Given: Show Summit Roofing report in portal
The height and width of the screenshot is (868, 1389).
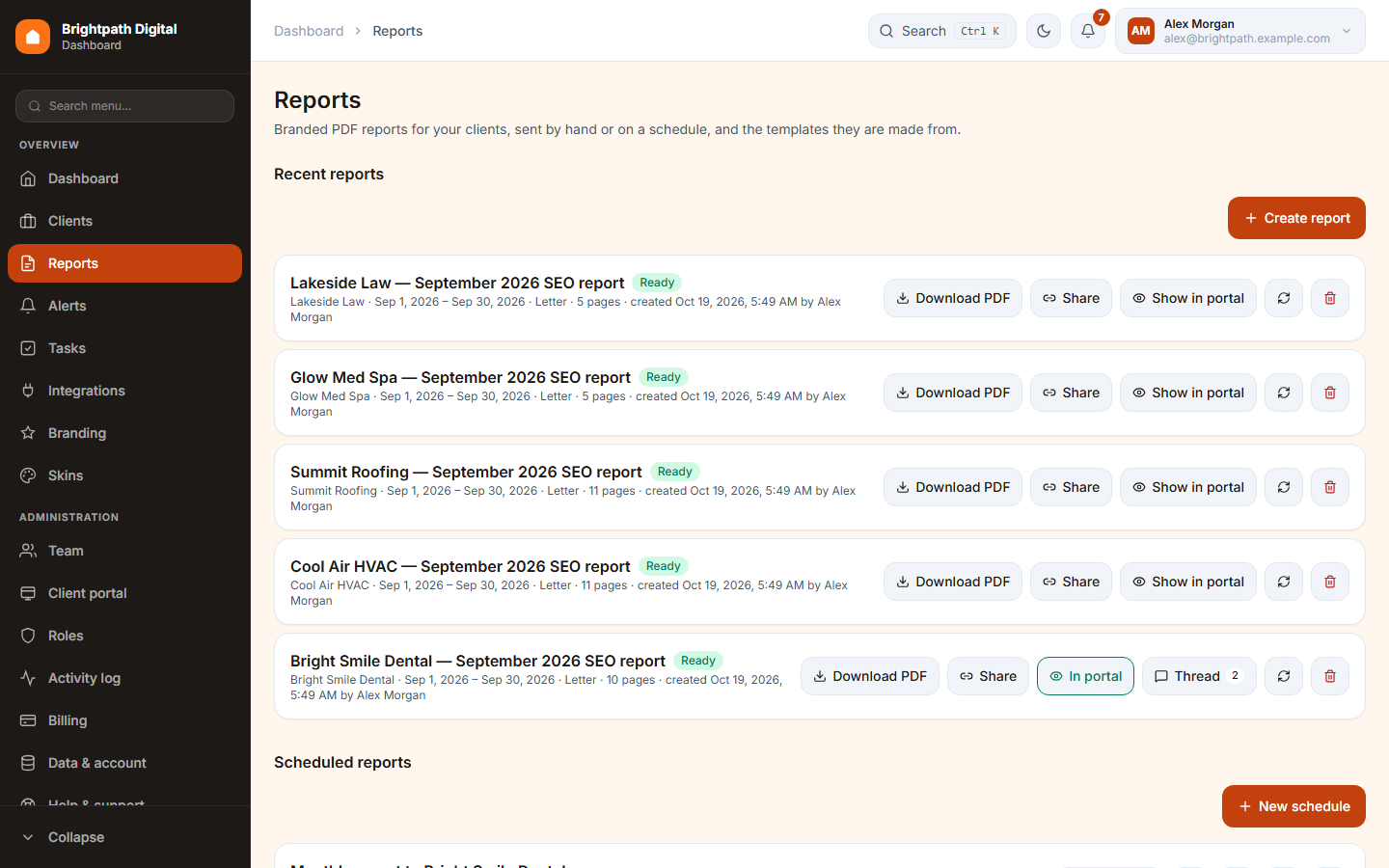Looking at the screenshot, I should [x=1188, y=487].
